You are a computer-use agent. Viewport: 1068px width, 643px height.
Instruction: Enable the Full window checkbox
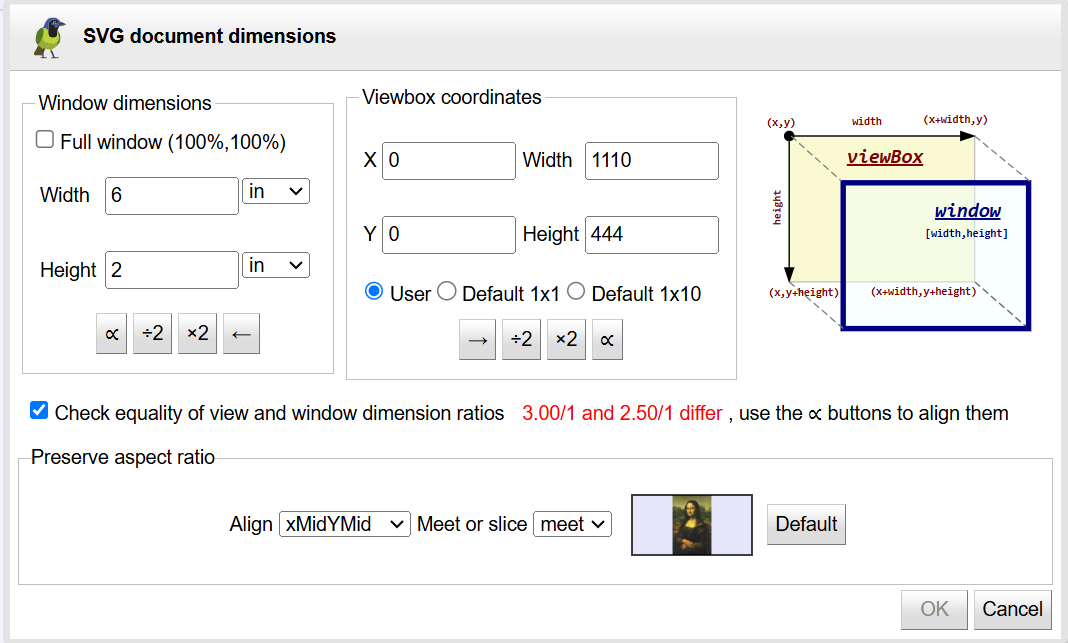point(45,141)
